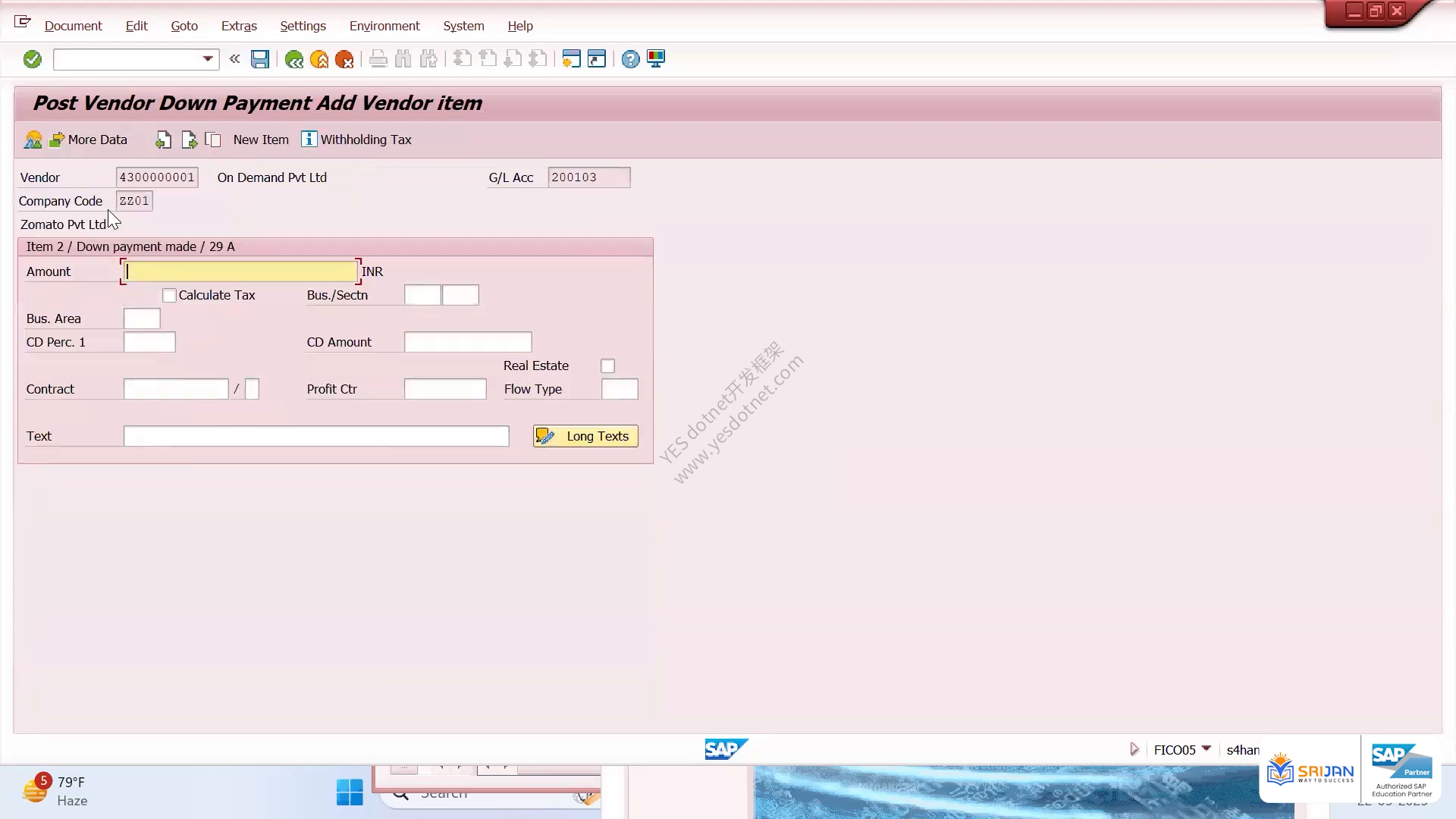Click the Long Texts button
Screen dimensions: 1456x819
pos(585,436)
